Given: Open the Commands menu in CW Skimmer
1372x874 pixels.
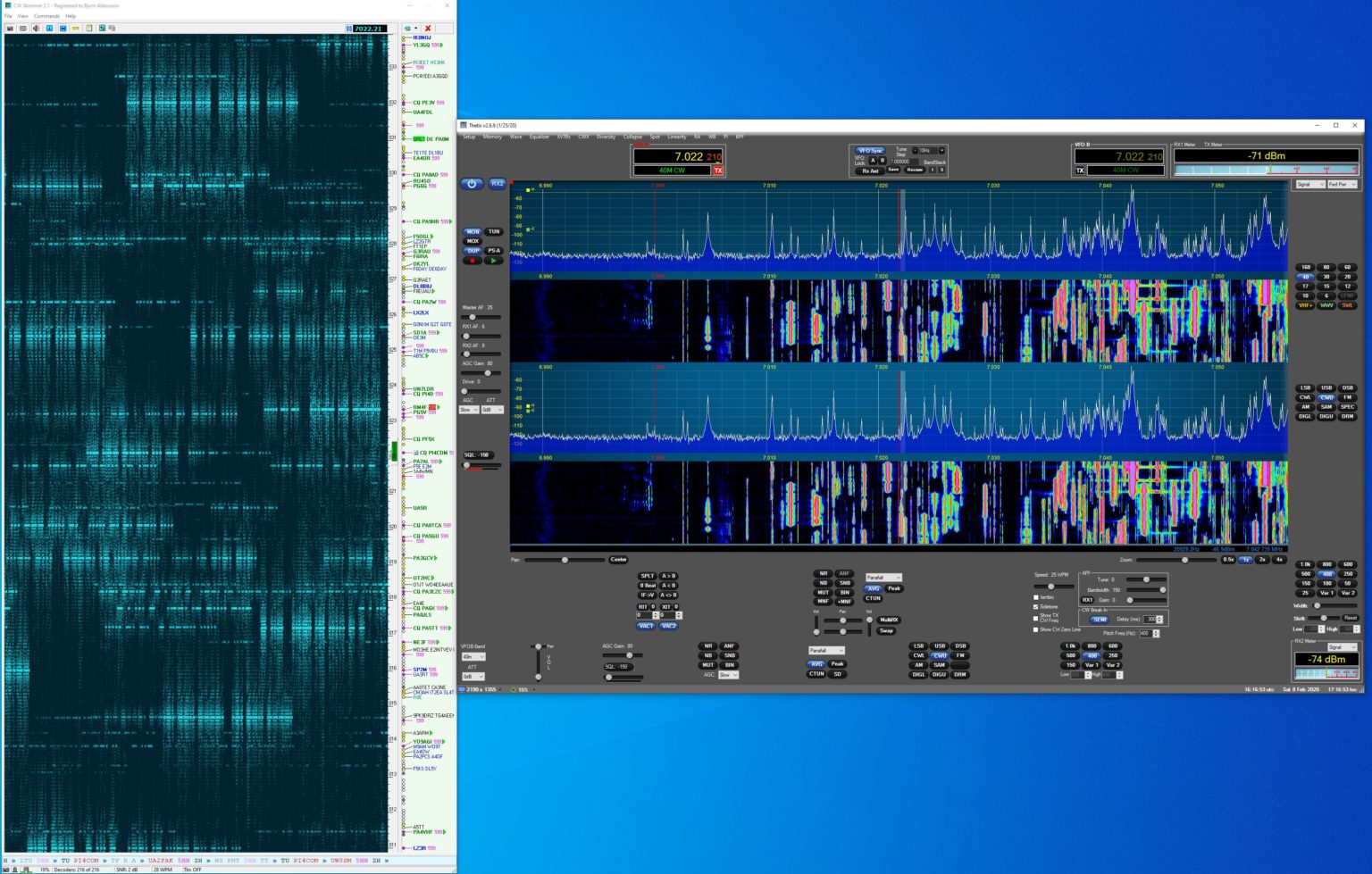Looking at the screenshot, I should tap(46, 16).
